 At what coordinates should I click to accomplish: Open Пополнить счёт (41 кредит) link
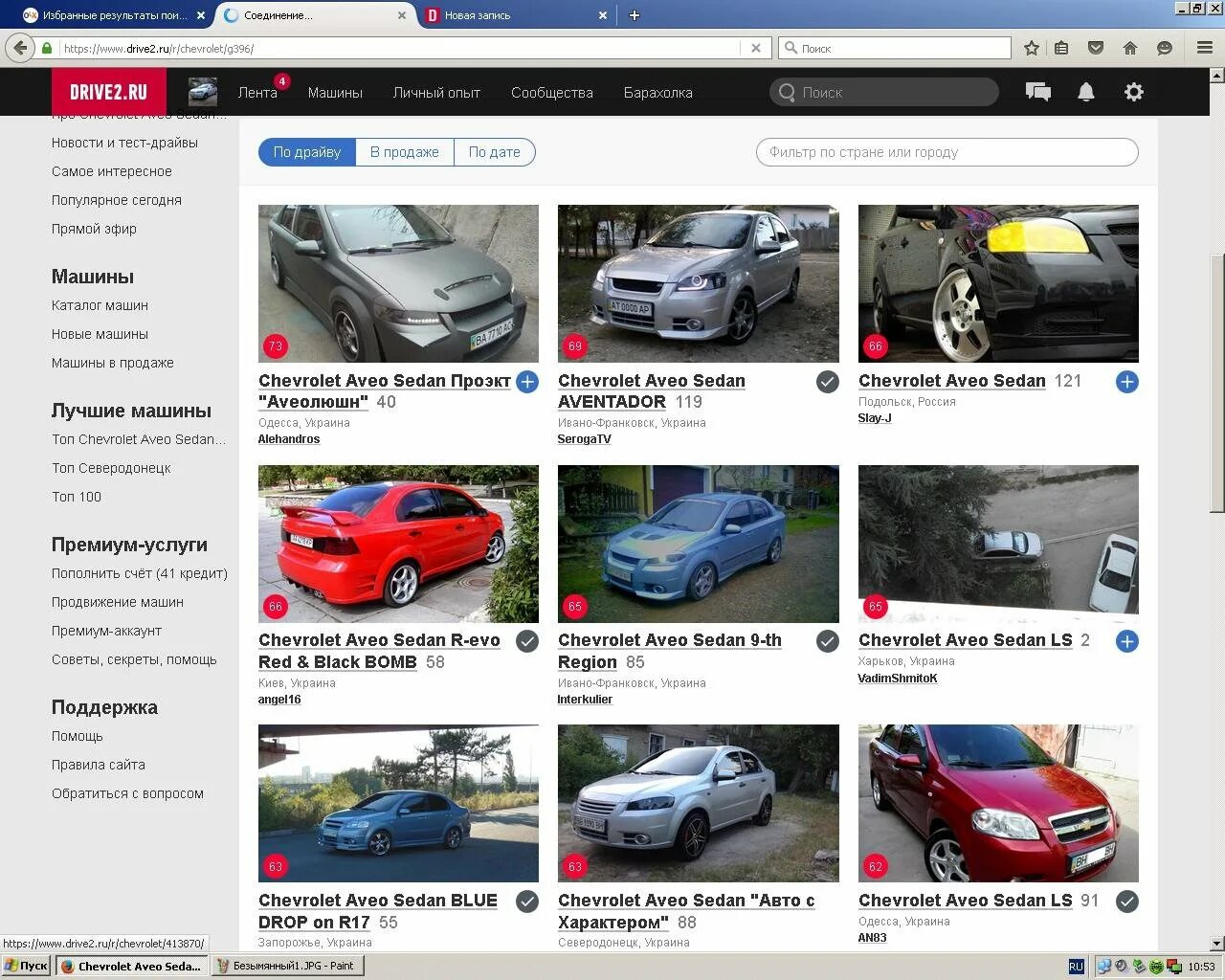(x=140, y=573)
